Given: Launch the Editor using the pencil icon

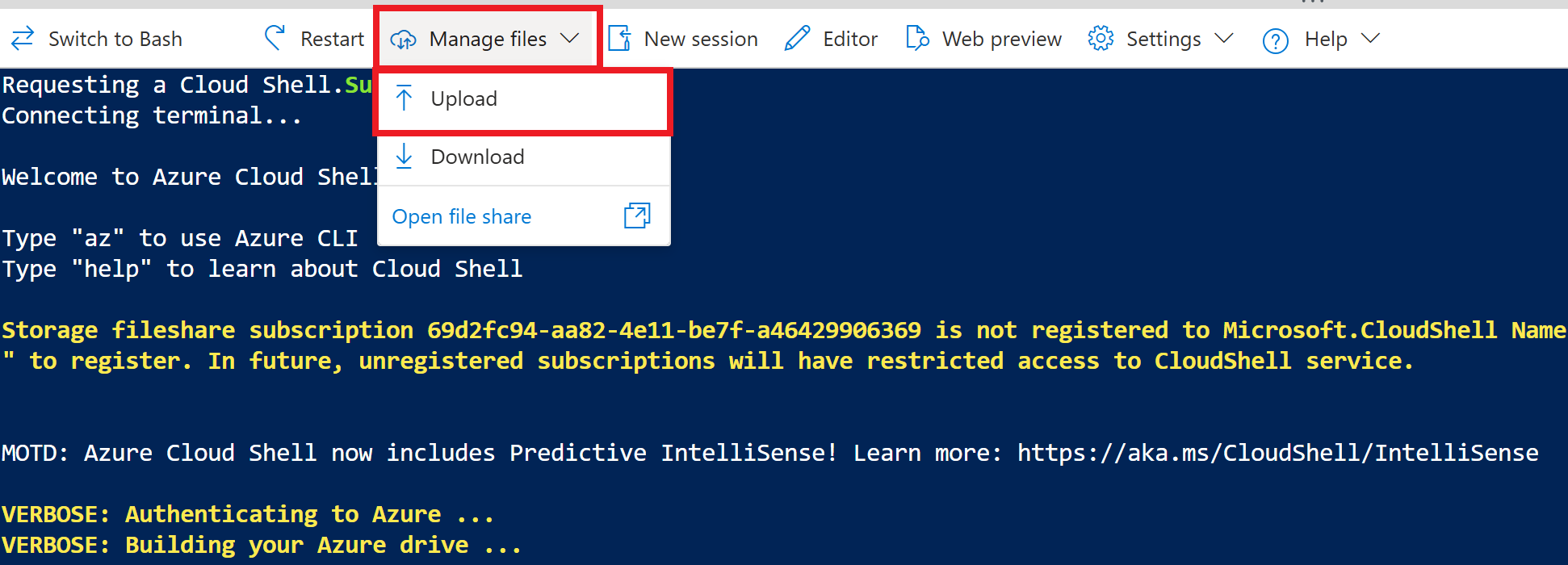Looking at the screenshot, I should (x=796, y=38).
